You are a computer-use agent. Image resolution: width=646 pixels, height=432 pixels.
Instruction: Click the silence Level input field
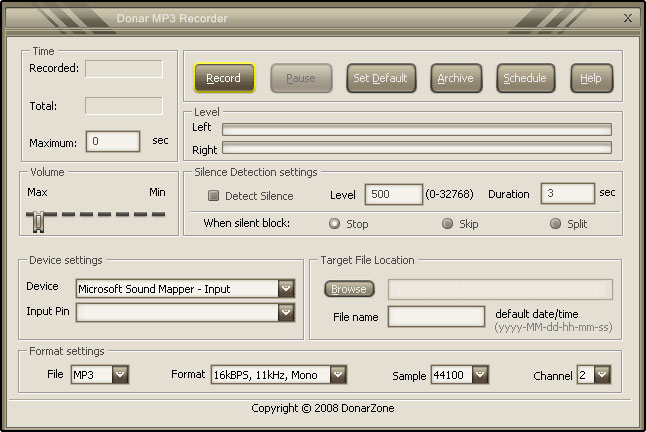tap(392, 194)
